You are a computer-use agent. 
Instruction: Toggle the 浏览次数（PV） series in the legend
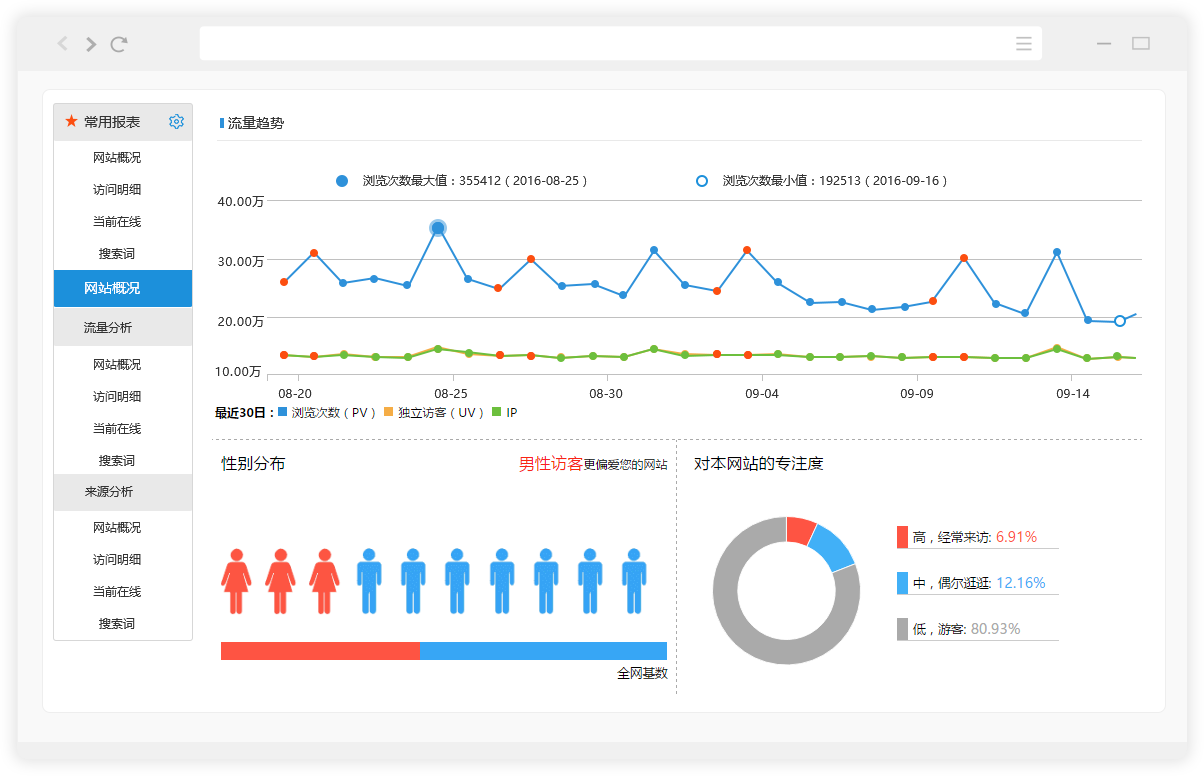pyautogui.click(x=327, y=412)
